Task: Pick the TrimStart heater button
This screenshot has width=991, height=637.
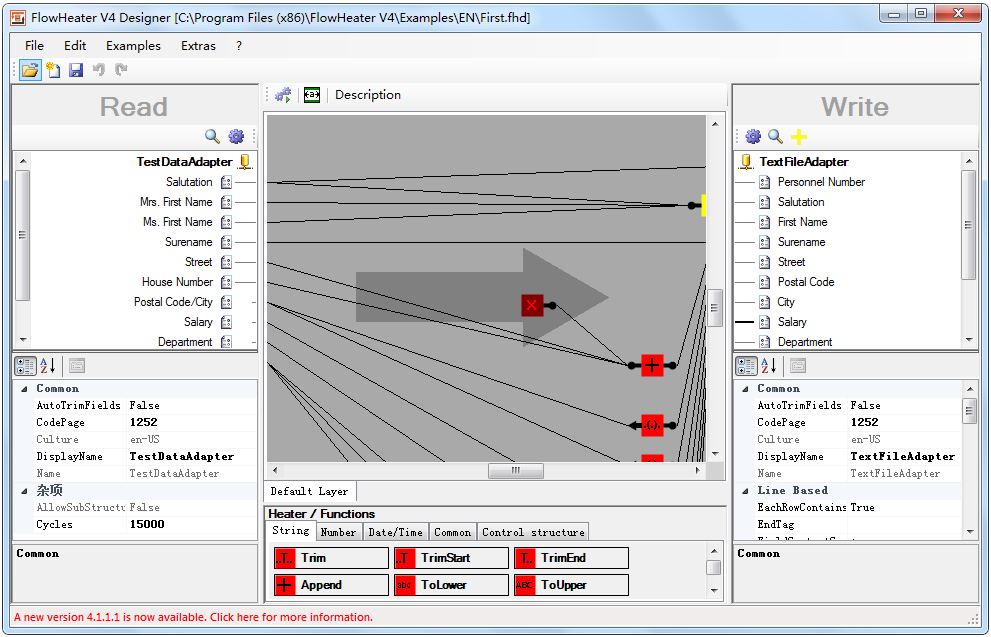Action: pyautogui.click(x=451, y=558)
